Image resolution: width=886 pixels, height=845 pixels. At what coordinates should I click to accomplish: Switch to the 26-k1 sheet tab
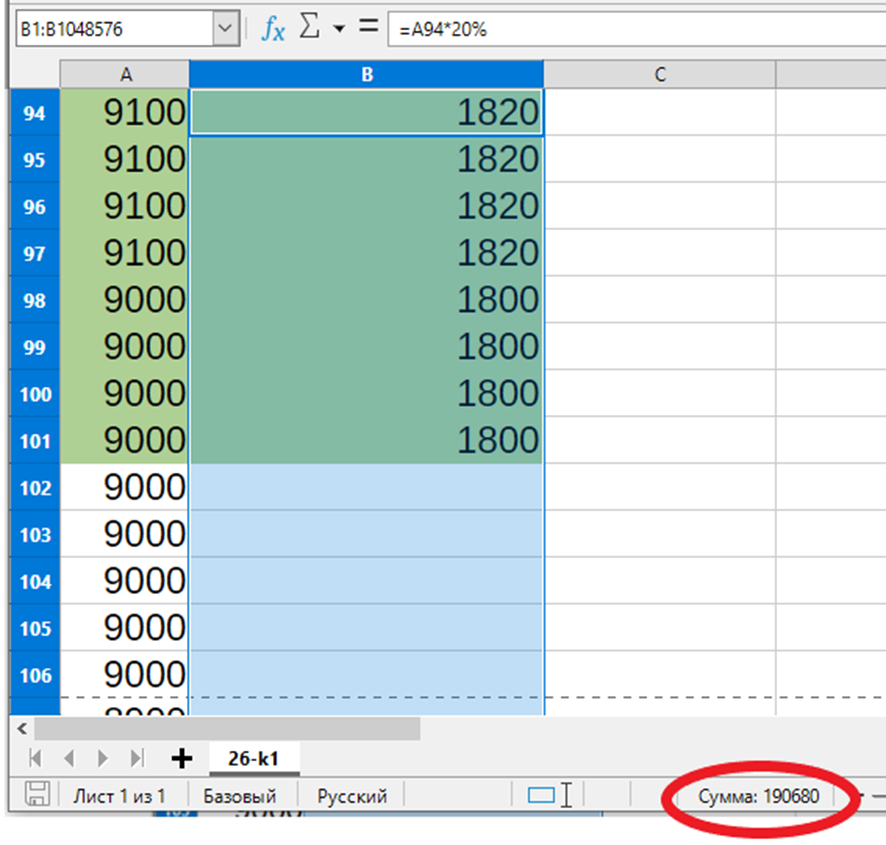coord(253,759)
